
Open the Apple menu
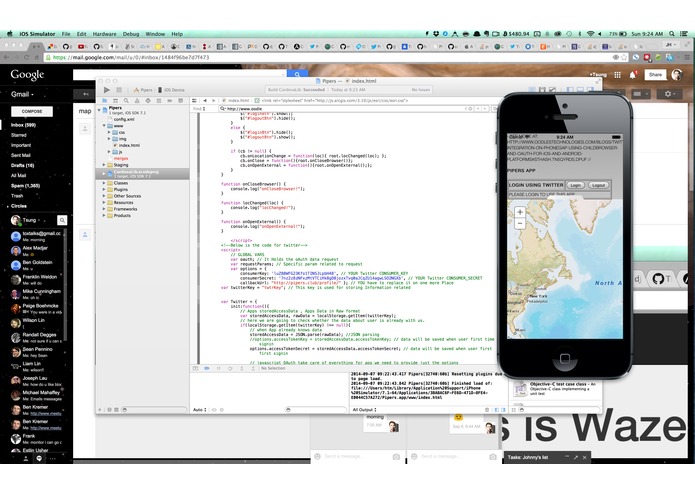pos(9,34)
